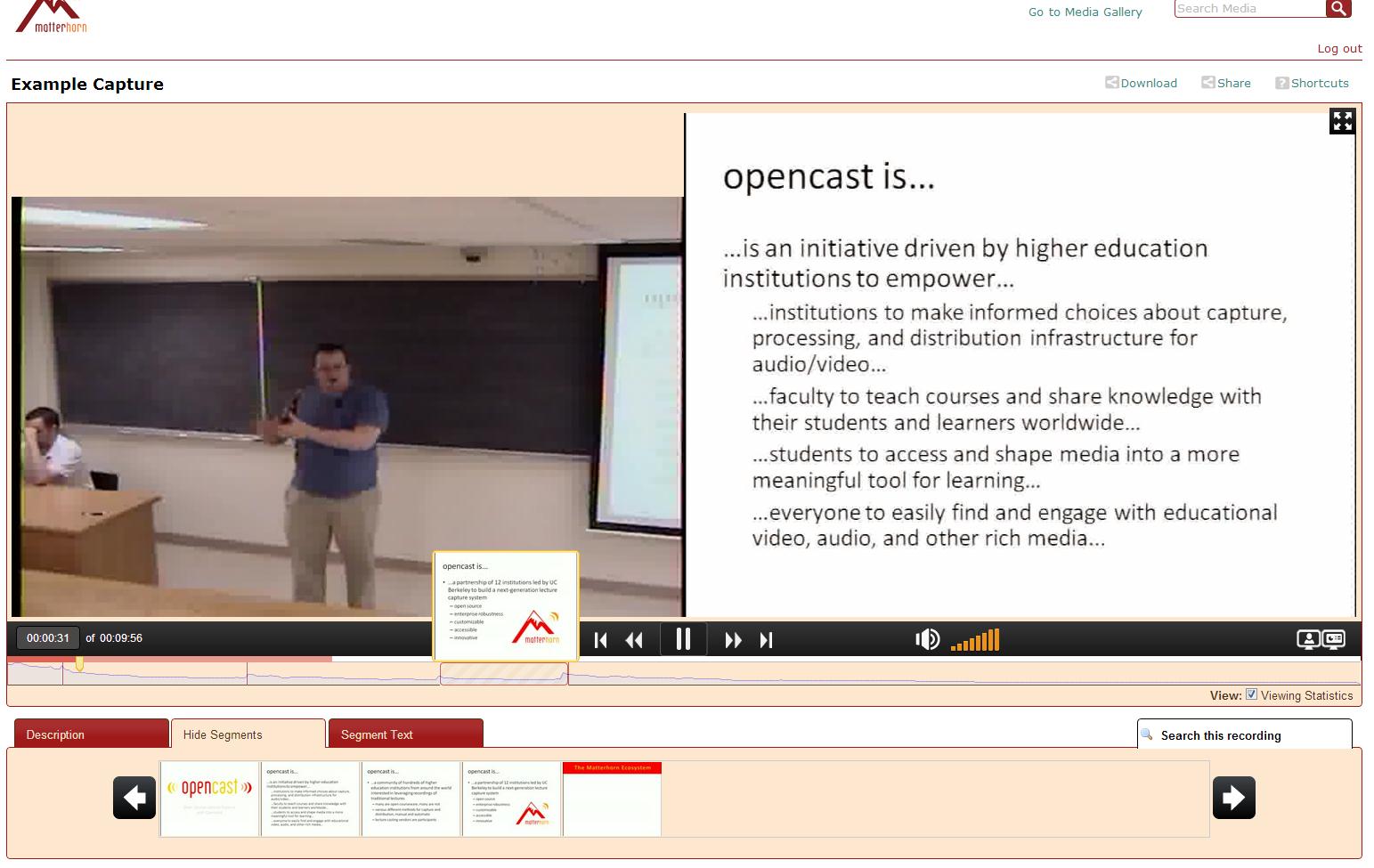1374x868 pixels.
Task: Open the Description tab
Action: [x=92, y=734]
